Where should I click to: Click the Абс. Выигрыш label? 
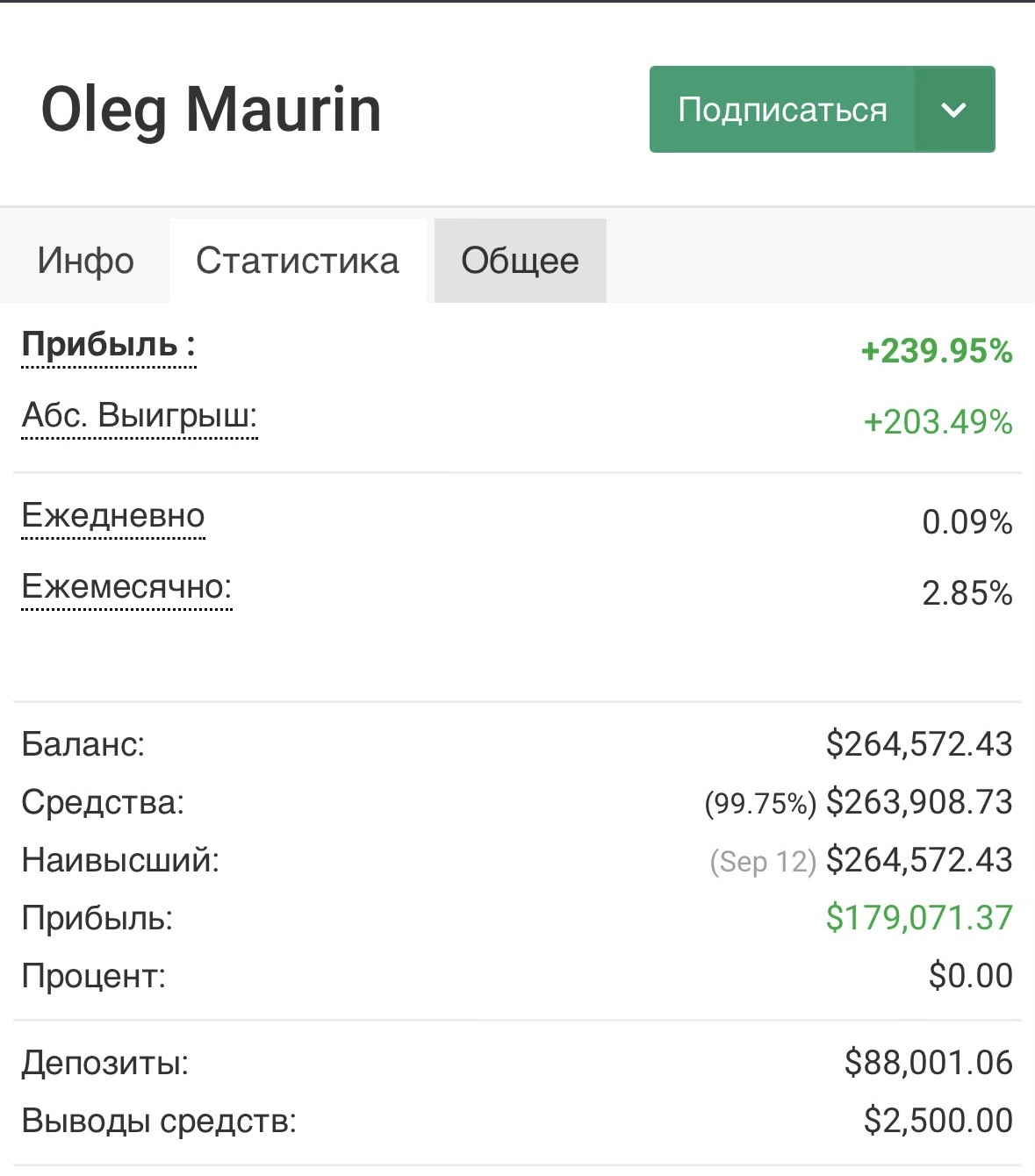(x=139, y=415)
